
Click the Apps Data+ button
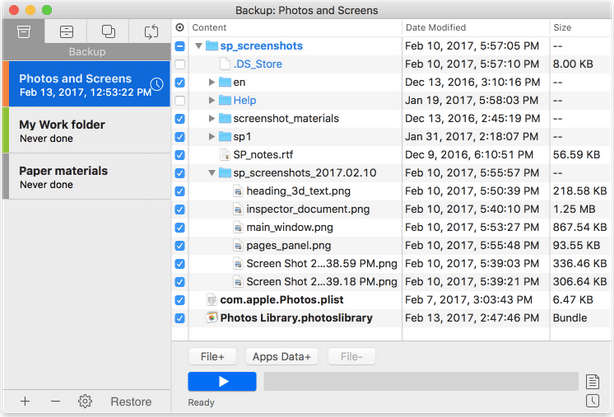282,356
